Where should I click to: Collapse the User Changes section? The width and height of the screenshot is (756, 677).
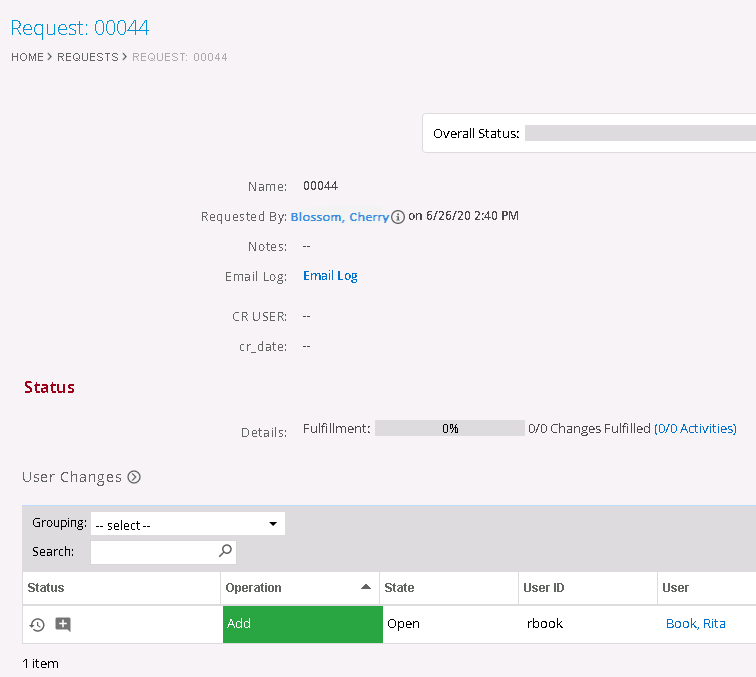pyautogui.click(x=134, y=478)
